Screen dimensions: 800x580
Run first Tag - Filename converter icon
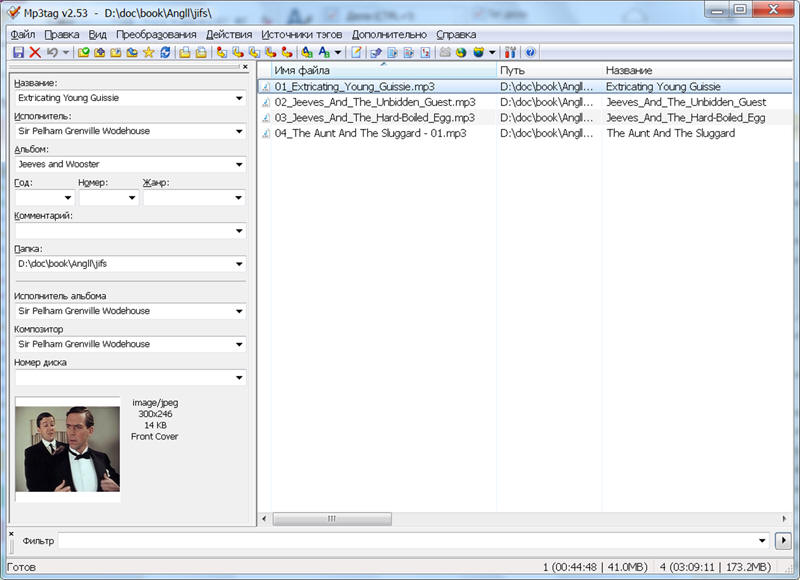tap(221, 52)
